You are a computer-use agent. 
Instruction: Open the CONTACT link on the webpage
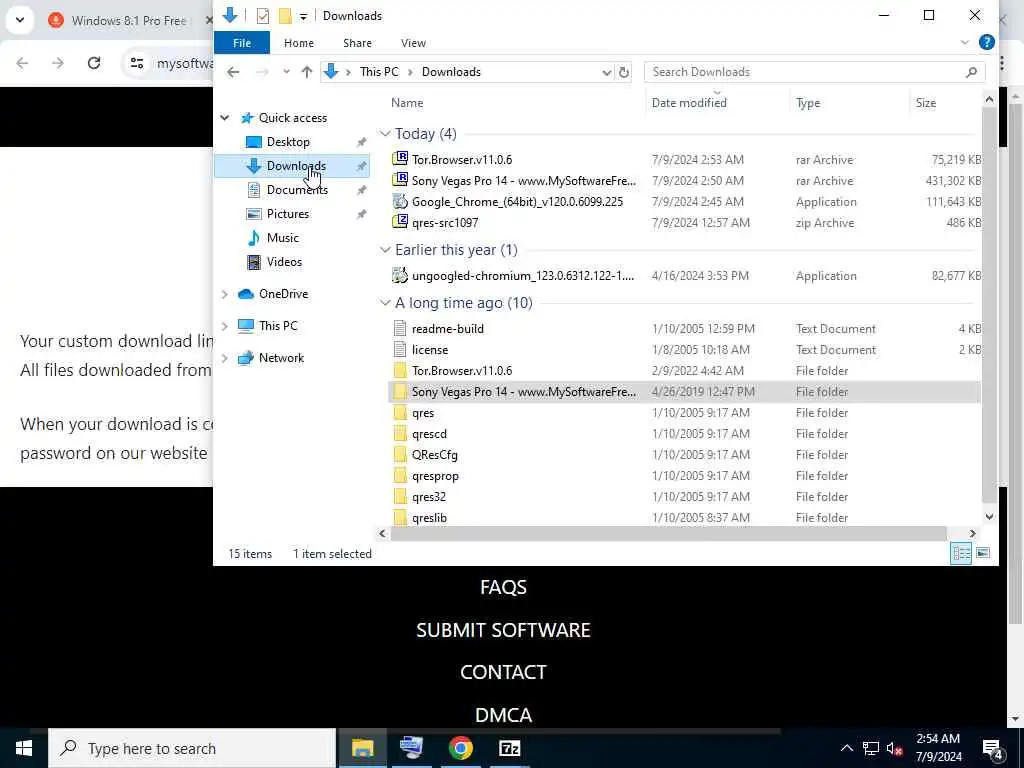[x=503, y=672]
